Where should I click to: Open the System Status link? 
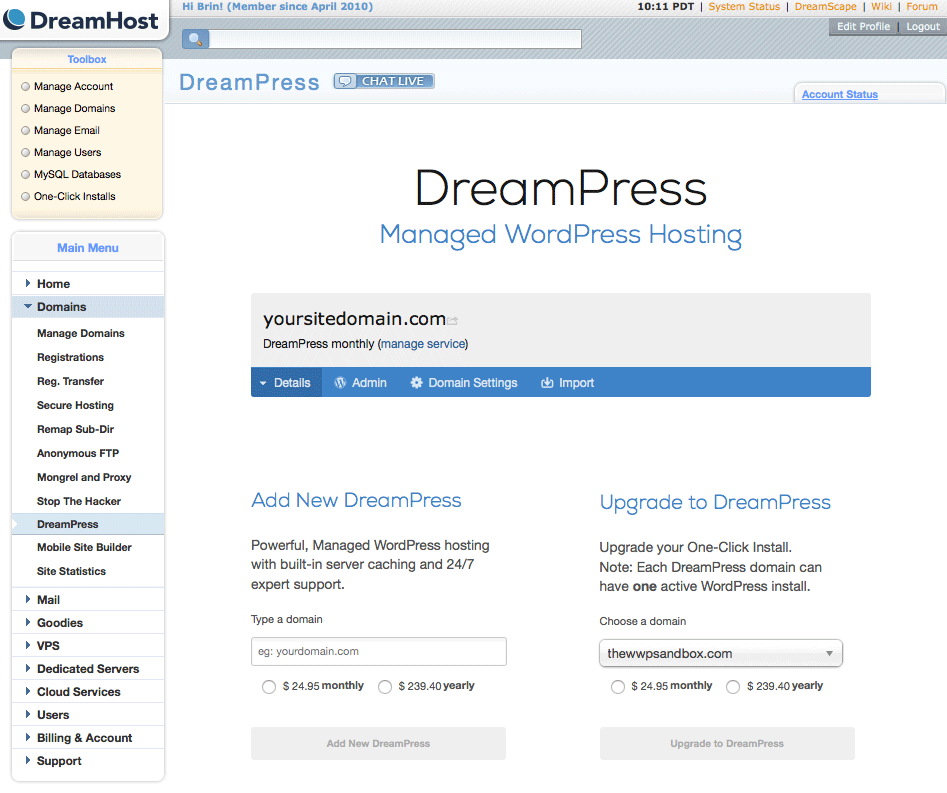(x=744, y=7)
